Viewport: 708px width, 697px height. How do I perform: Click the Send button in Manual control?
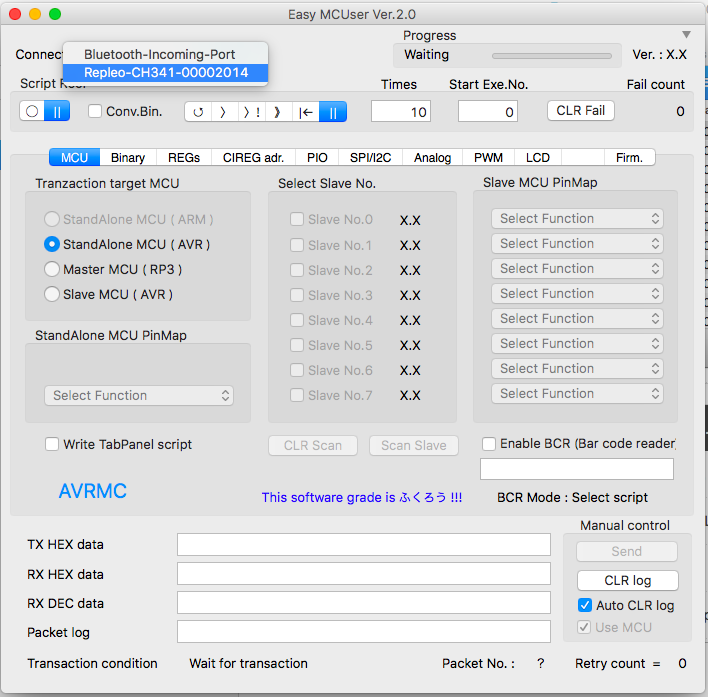pyautogui.click(x=627, y=551)
